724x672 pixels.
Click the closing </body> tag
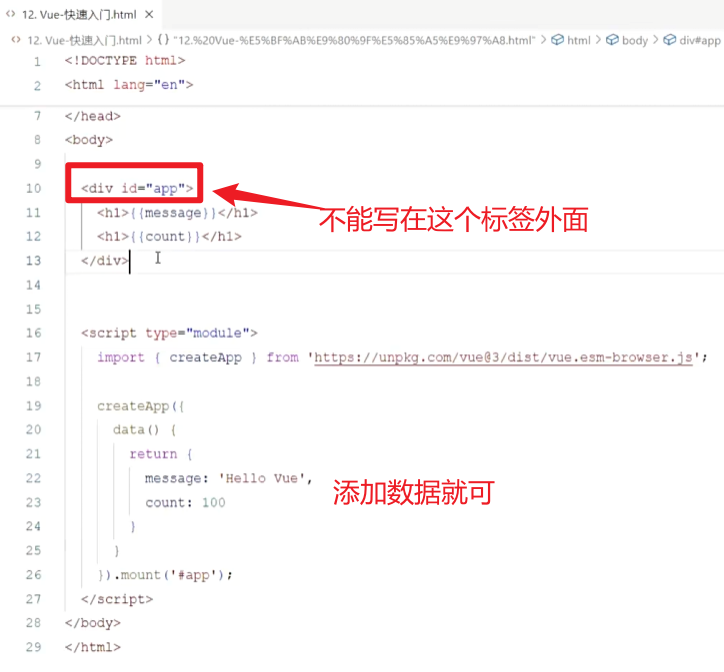point(93,623)
